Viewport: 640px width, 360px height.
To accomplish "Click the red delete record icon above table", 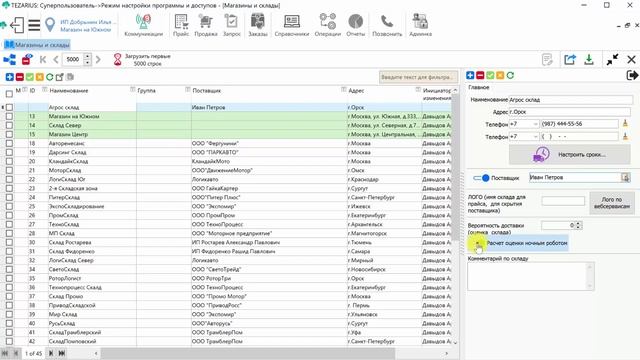I will pos(20,77).
